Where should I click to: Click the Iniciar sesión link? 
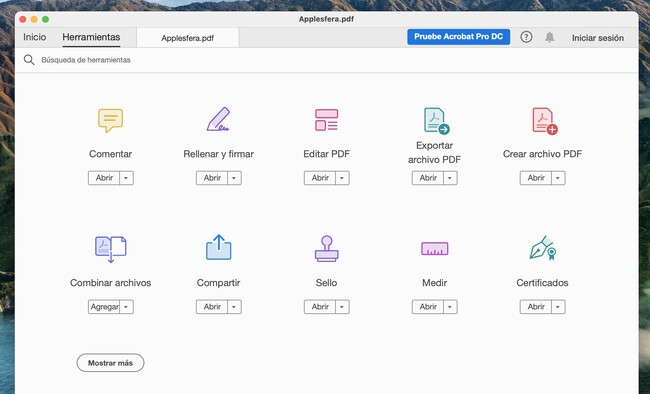[598, 38]
